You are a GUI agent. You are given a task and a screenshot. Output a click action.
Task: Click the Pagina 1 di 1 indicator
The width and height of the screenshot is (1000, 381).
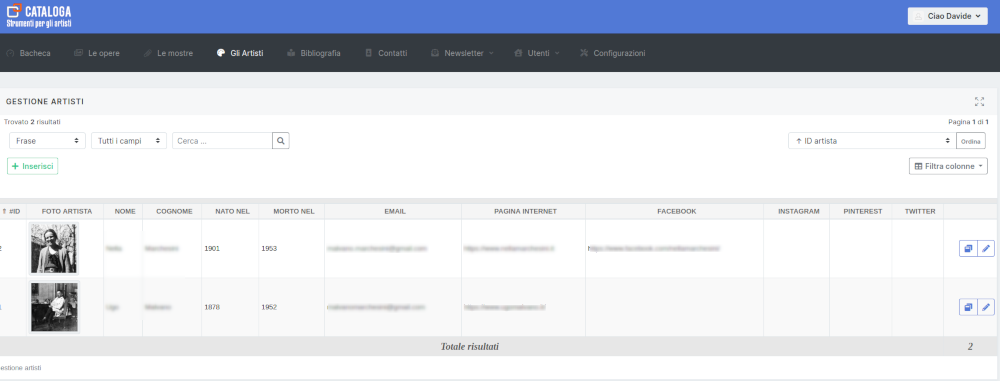968,122
